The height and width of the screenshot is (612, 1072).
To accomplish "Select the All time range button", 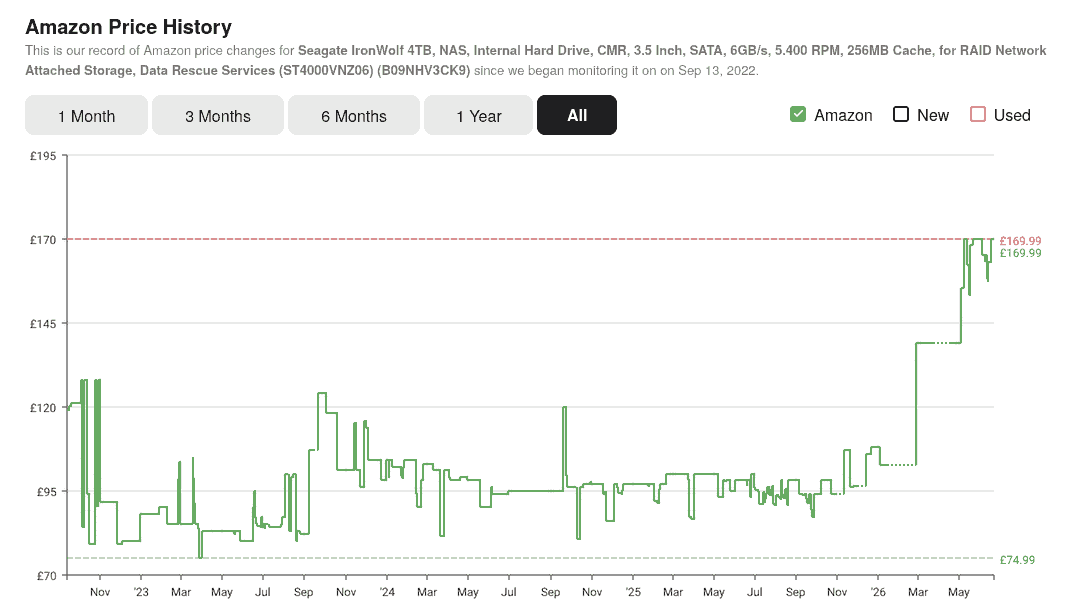I will tap(577, 116).
